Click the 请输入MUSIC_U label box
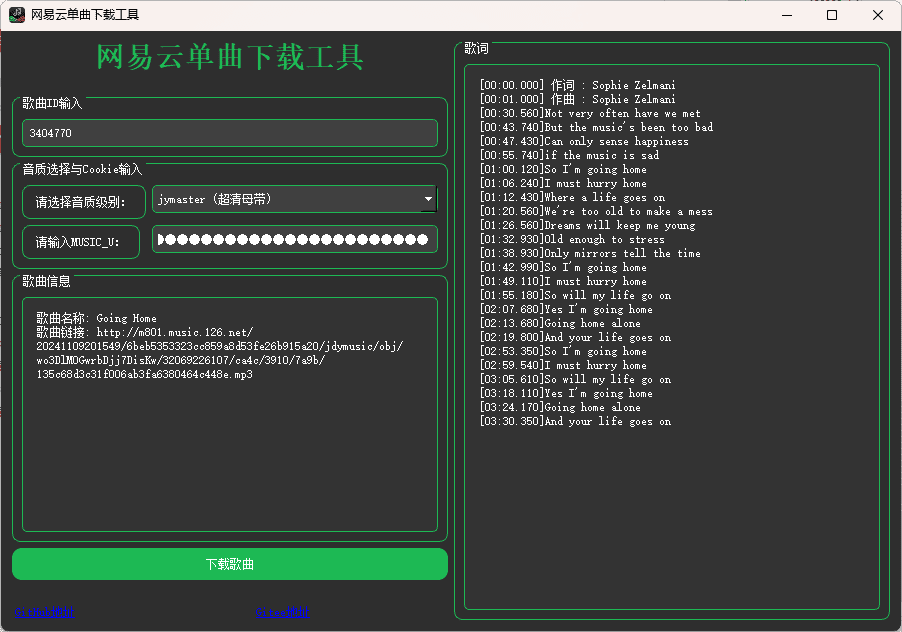Viewport: 902px width, 632px height. click(x=80, y=242)
